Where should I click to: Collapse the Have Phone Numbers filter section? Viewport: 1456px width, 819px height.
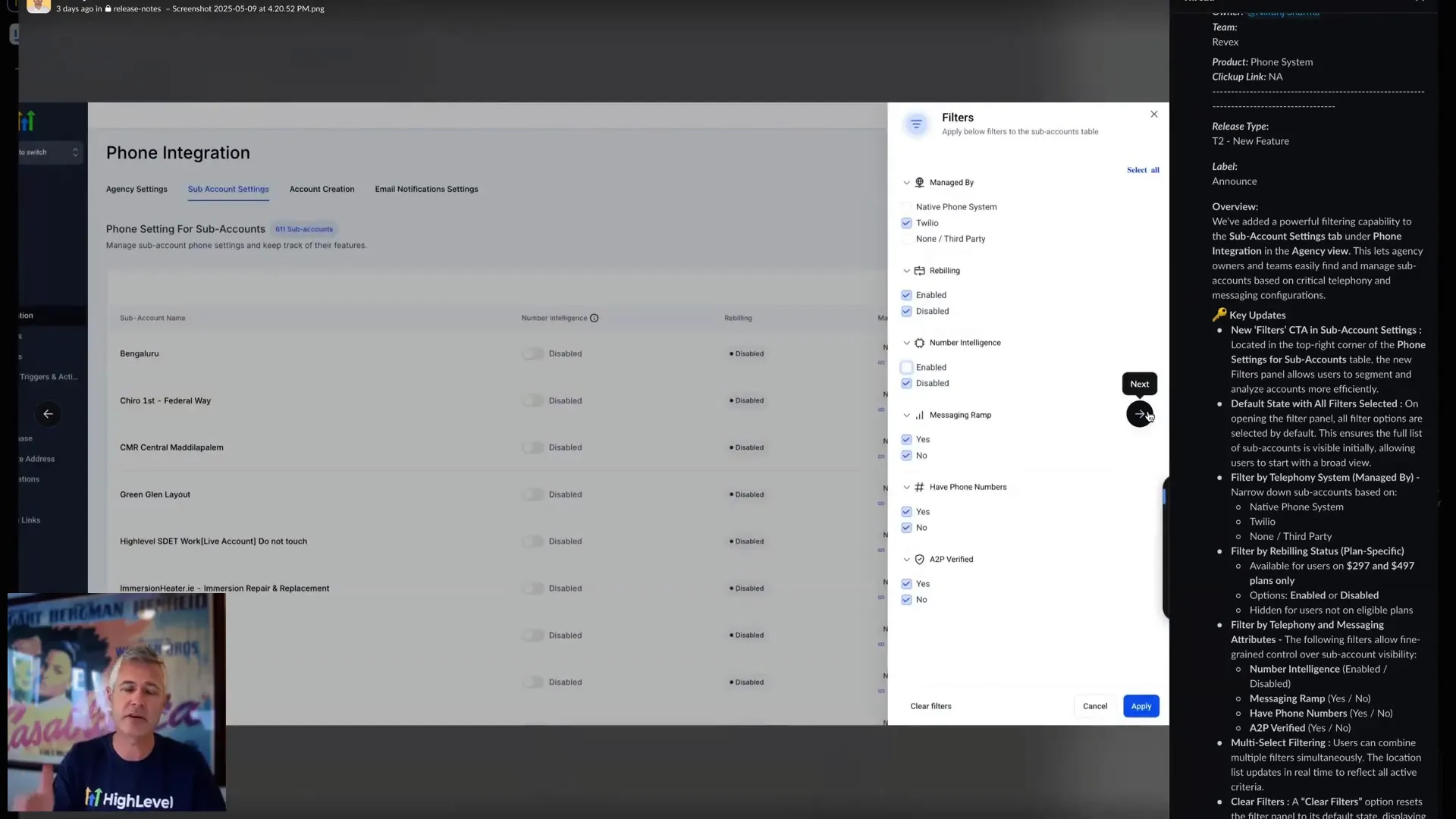coord(906,488)
